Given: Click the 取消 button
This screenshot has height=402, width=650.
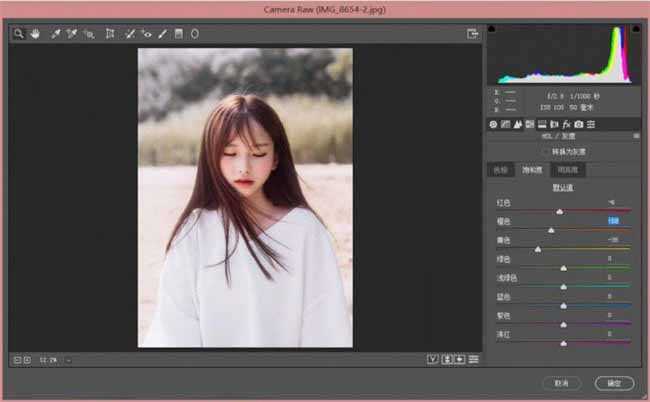Looking at the screenshot, I should coord(562,383).
